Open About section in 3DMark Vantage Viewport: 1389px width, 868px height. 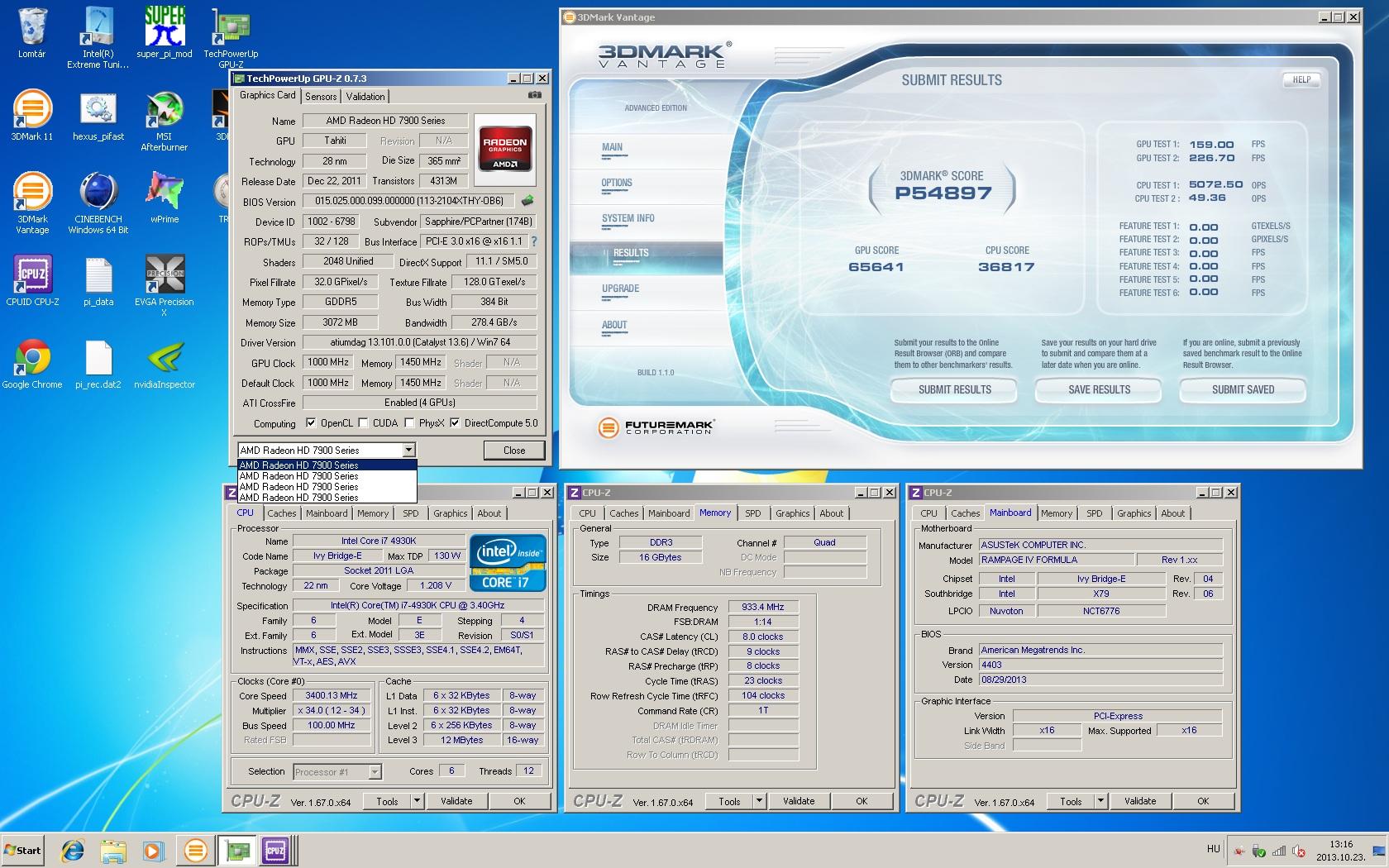click(x=614, y=325)
